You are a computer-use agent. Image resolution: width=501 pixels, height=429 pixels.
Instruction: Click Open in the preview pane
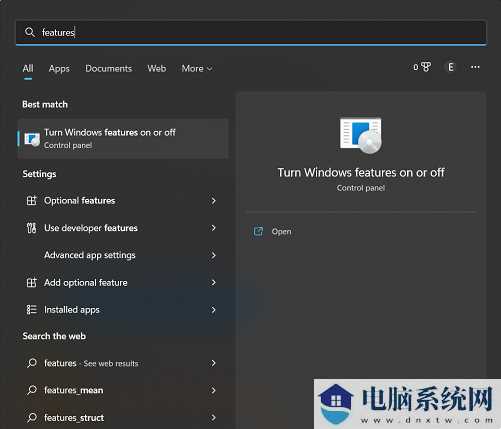281,231
